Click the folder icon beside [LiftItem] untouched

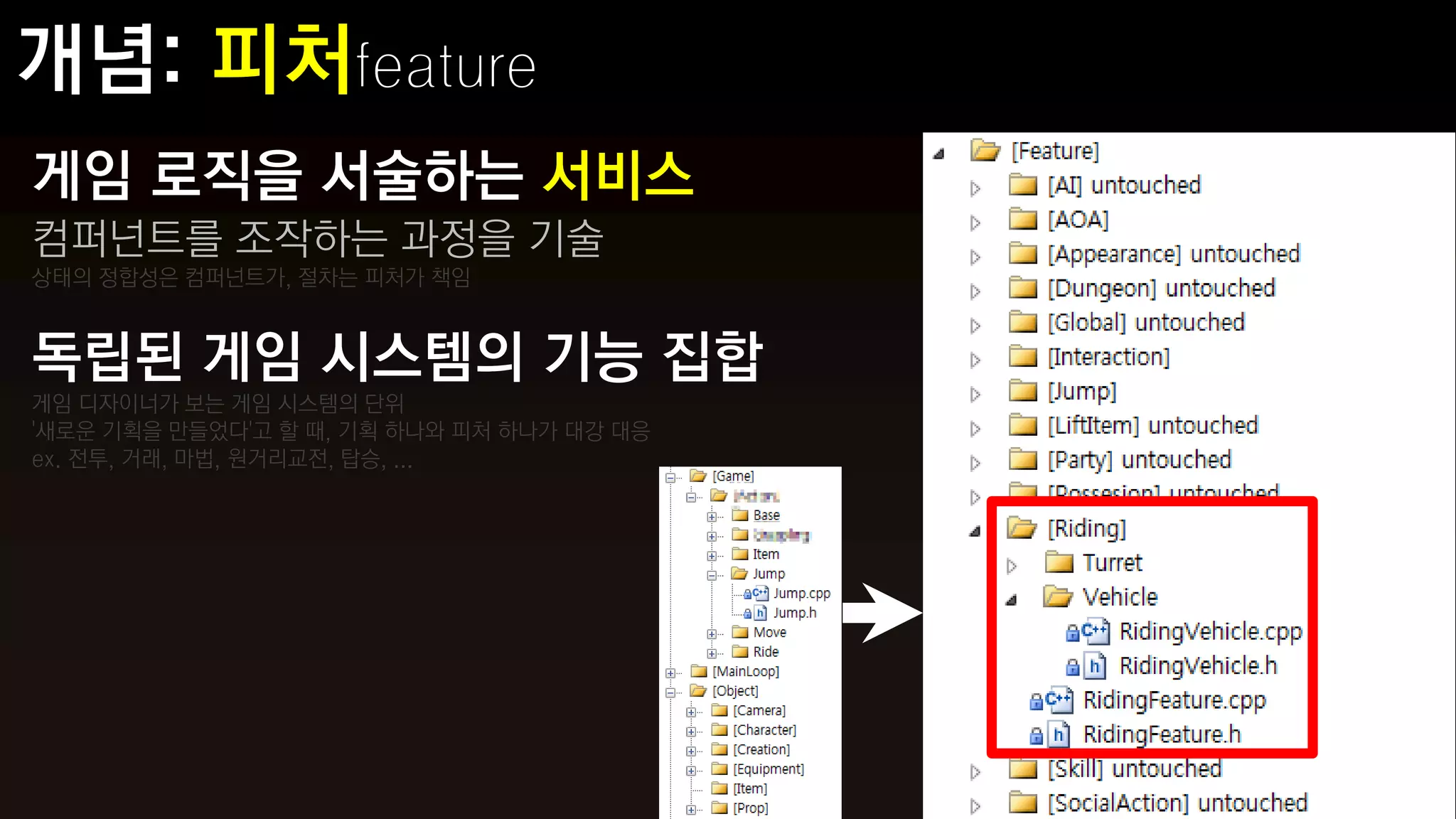coord(1023,425)
